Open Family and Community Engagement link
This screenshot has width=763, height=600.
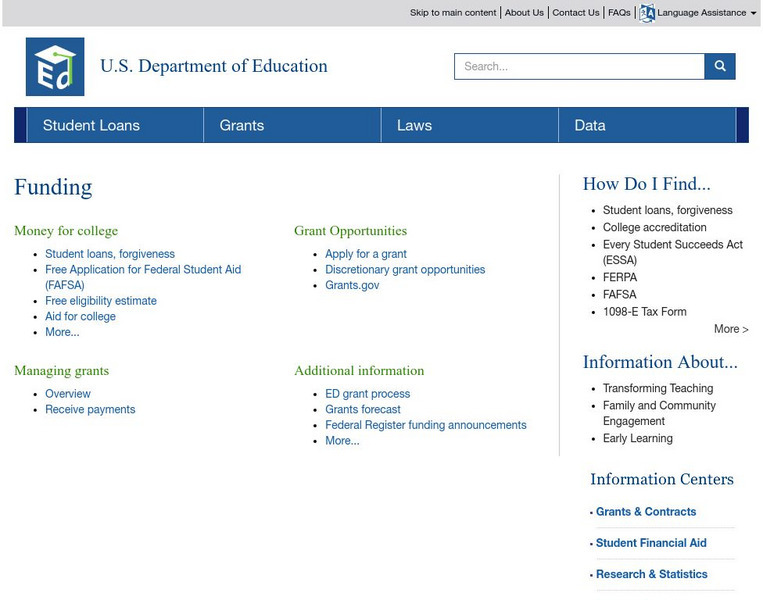659,413
